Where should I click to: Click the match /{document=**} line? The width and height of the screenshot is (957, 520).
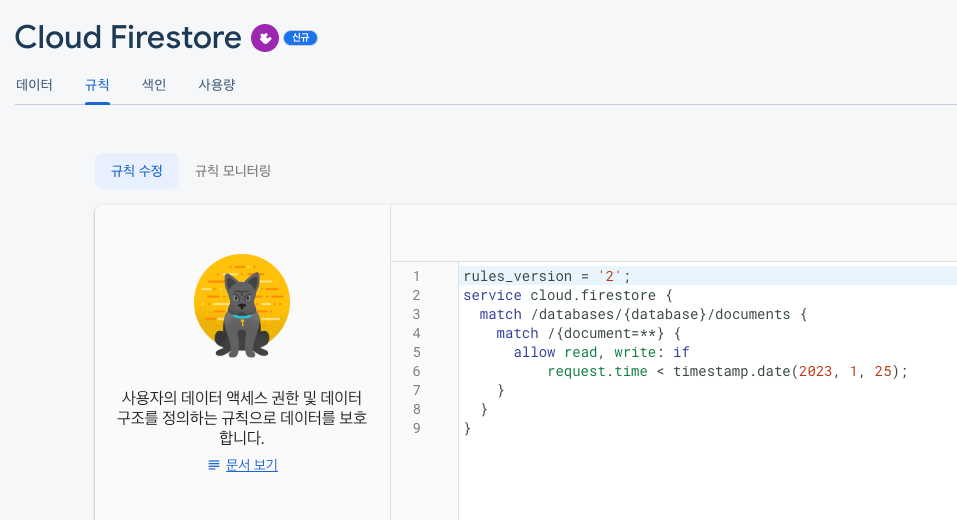click(x=588, y=333)
